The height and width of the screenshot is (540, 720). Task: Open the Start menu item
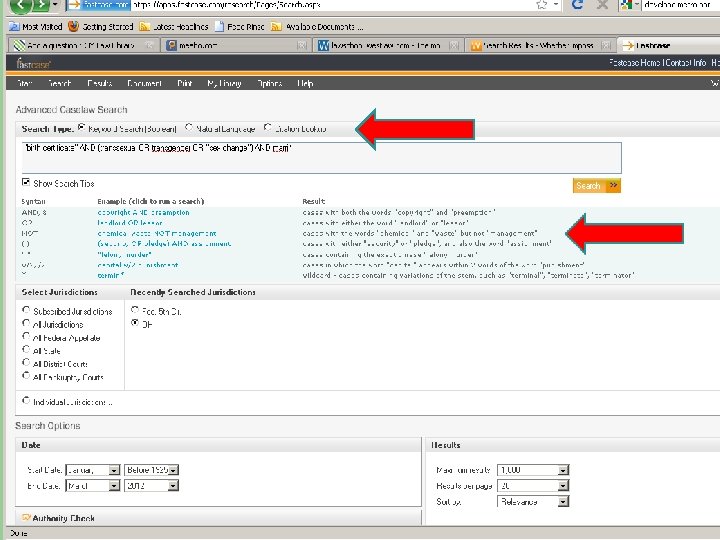(x=24, y=83)
